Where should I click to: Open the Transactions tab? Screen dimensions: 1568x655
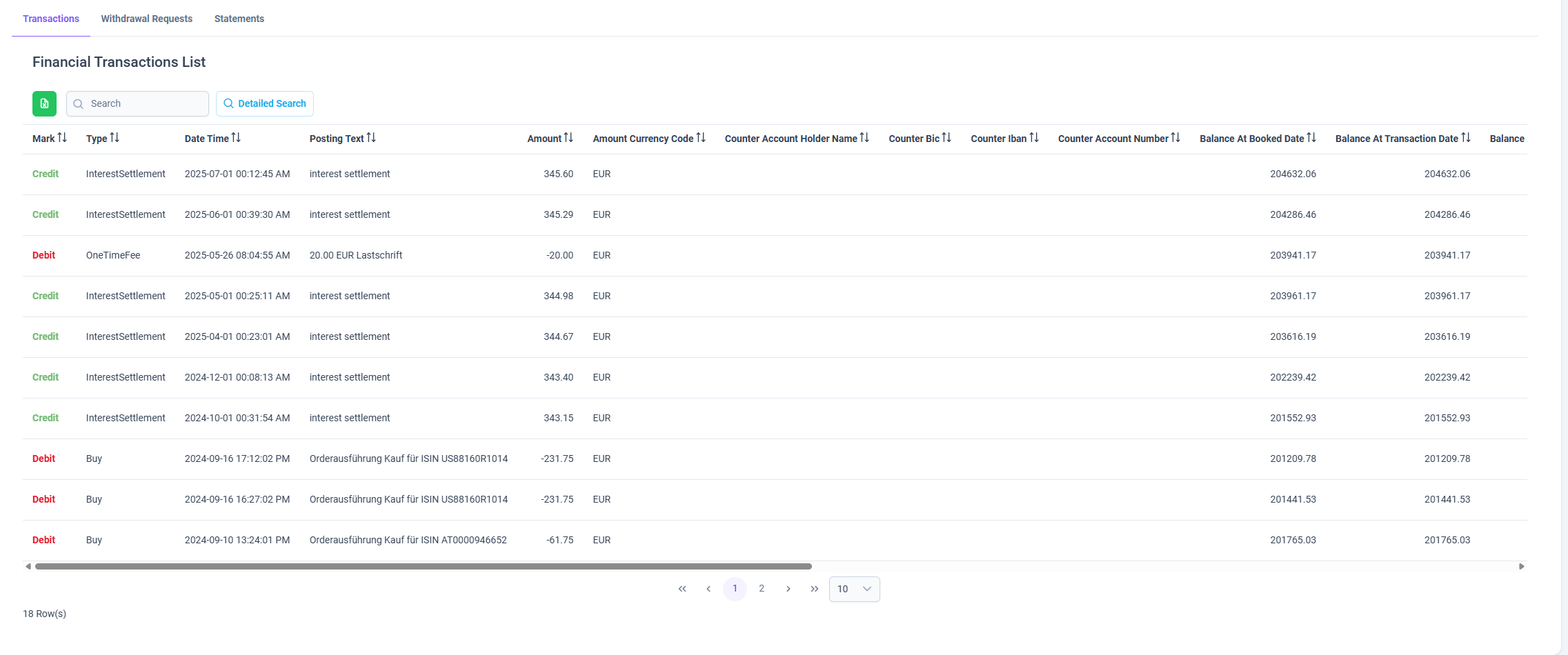(x=51, y=19)
